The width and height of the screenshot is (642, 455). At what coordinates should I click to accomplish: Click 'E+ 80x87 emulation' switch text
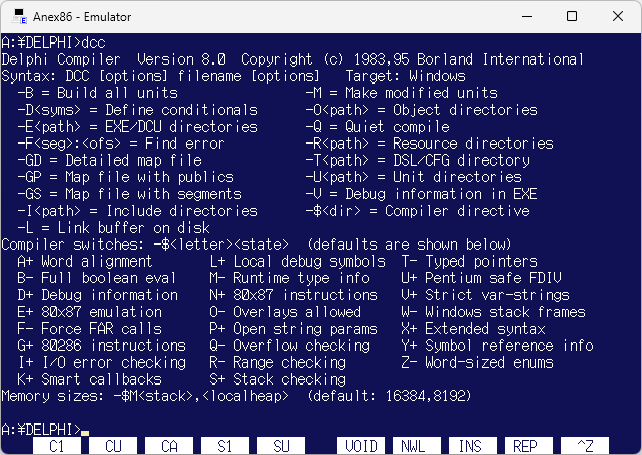[89, 312]
